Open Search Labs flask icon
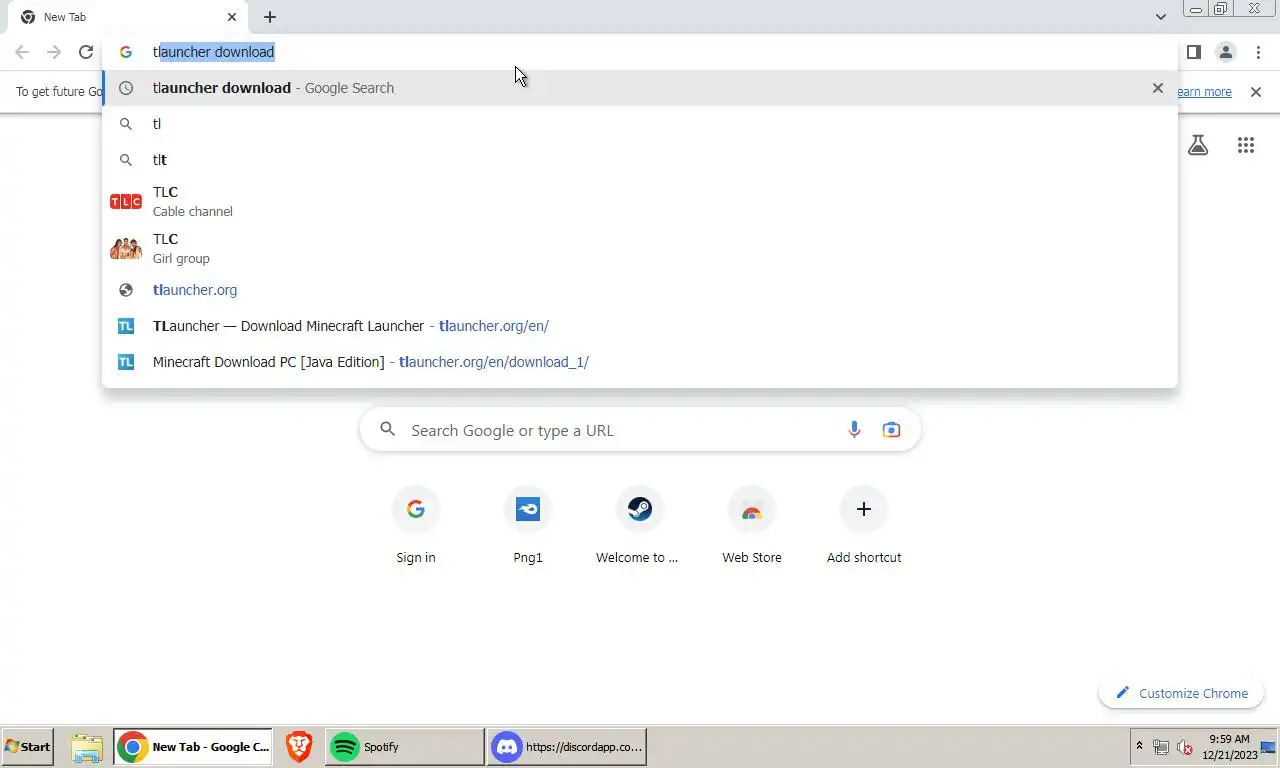The image size is (1280, 768). [x=1198, y=146]
